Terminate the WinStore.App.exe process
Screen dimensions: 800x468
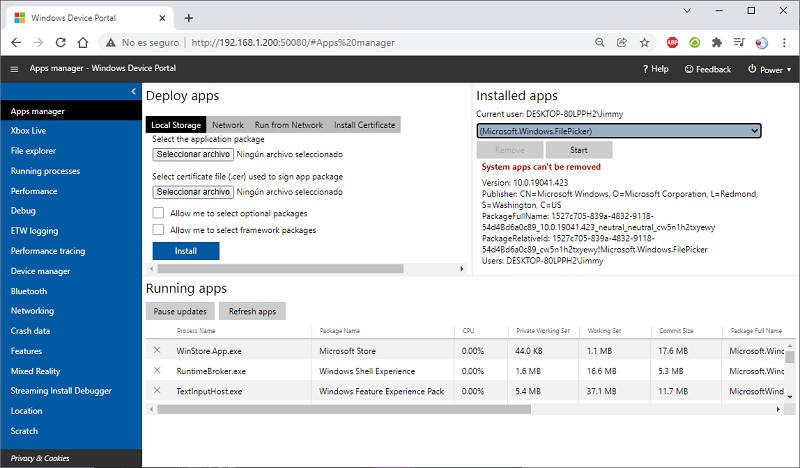[157, 350]
